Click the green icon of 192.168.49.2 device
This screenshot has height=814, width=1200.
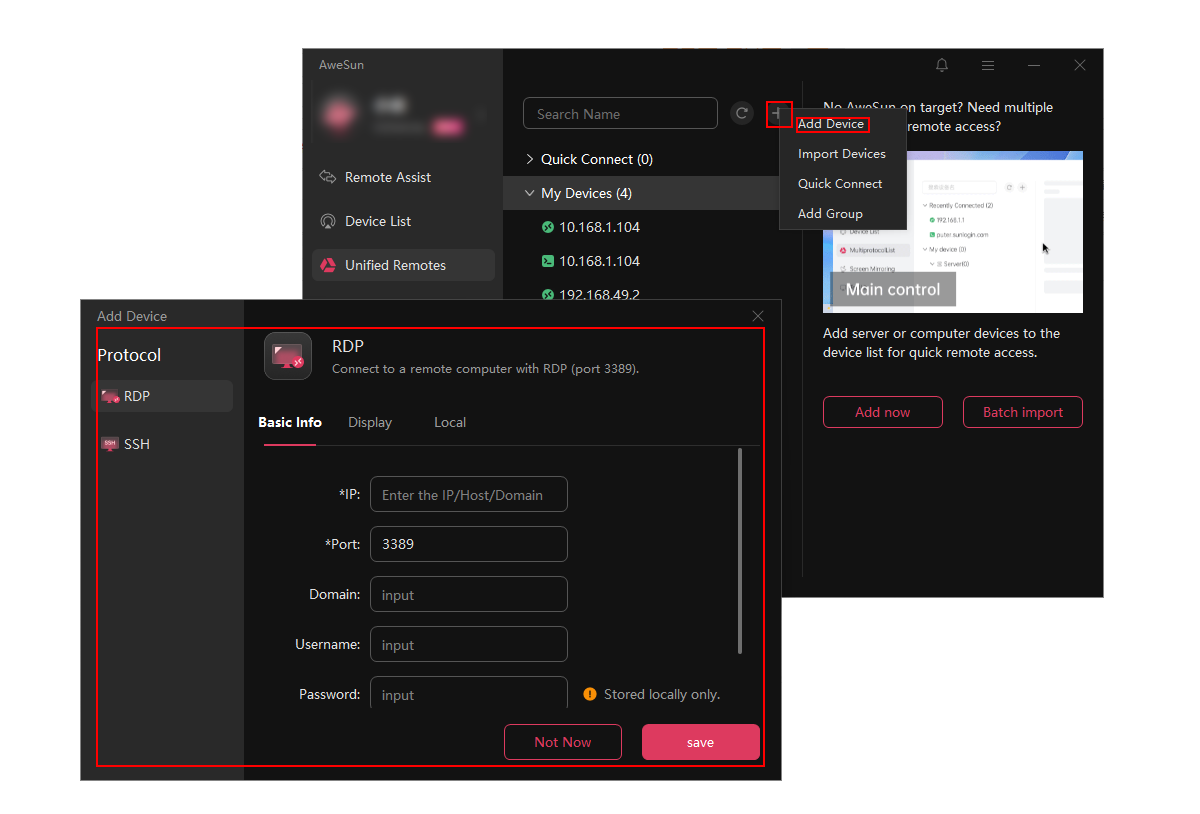point(548,295)
